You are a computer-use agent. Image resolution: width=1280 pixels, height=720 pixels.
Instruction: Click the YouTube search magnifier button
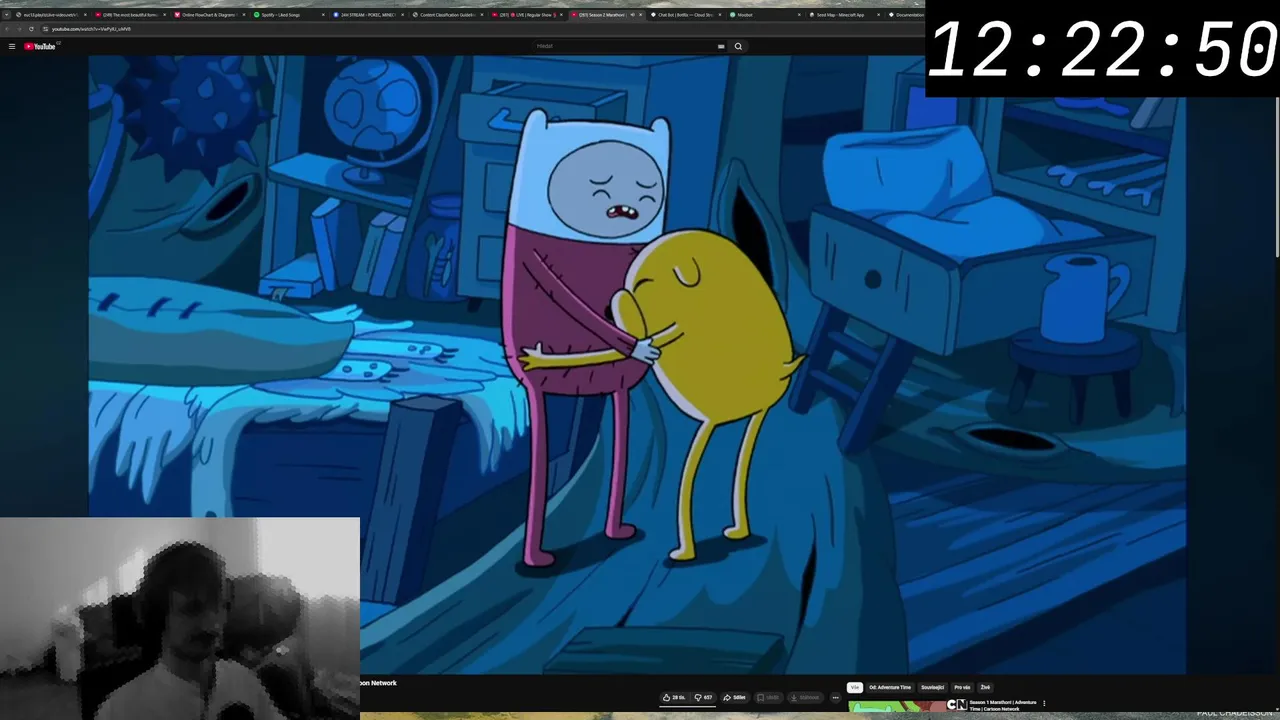tap(738, 46)
